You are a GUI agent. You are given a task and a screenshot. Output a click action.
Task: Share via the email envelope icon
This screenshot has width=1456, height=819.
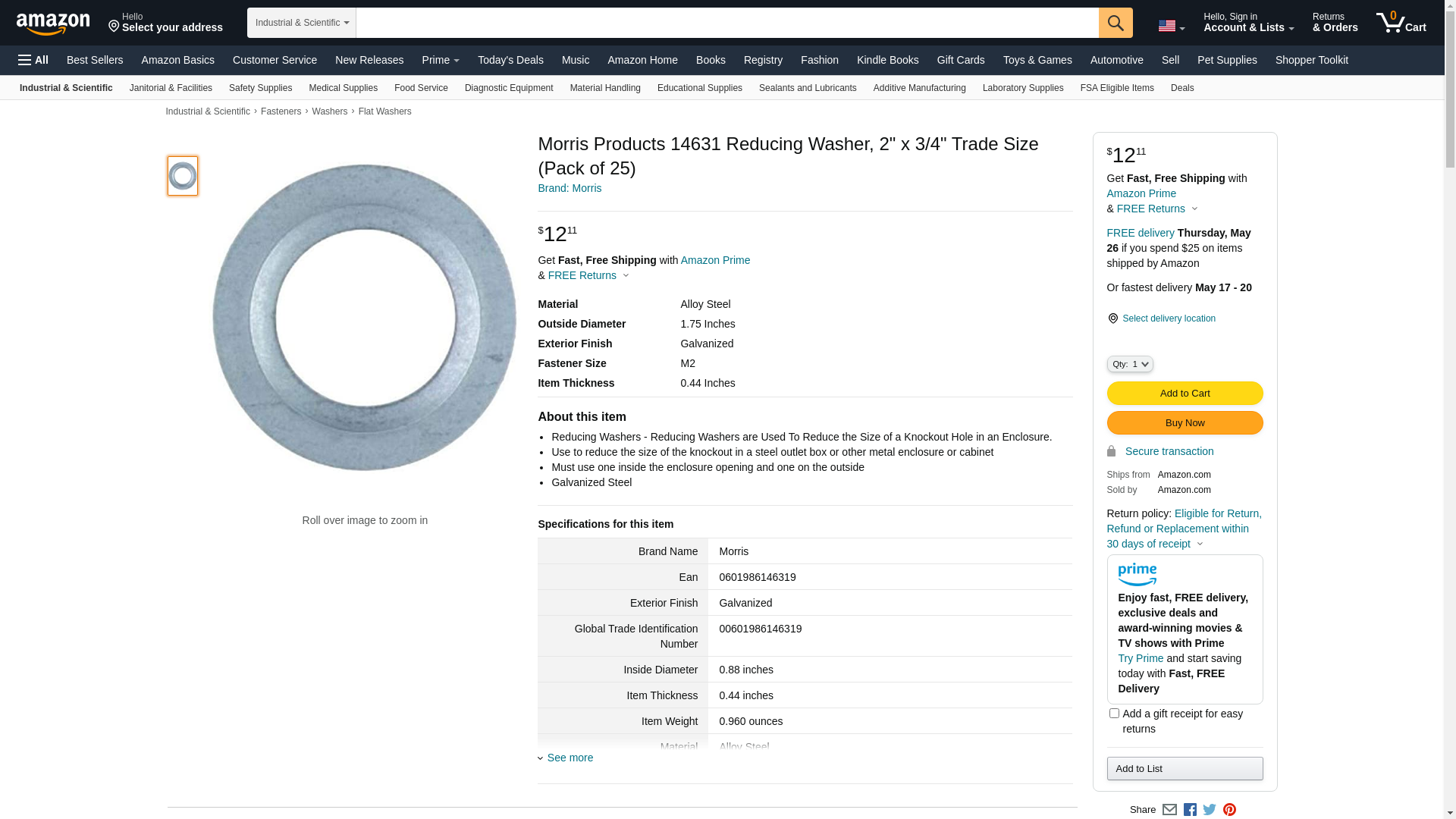tap(1169, 810)
